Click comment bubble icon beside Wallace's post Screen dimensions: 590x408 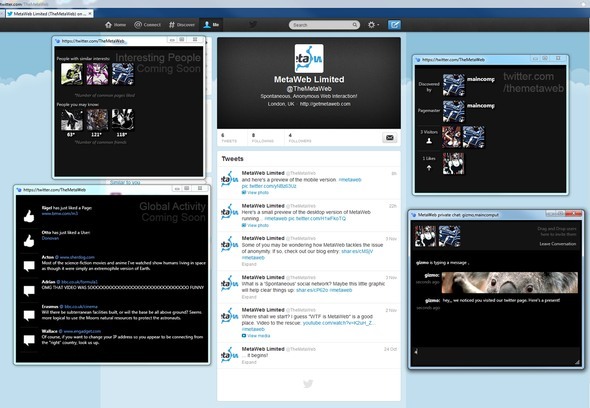29,340
